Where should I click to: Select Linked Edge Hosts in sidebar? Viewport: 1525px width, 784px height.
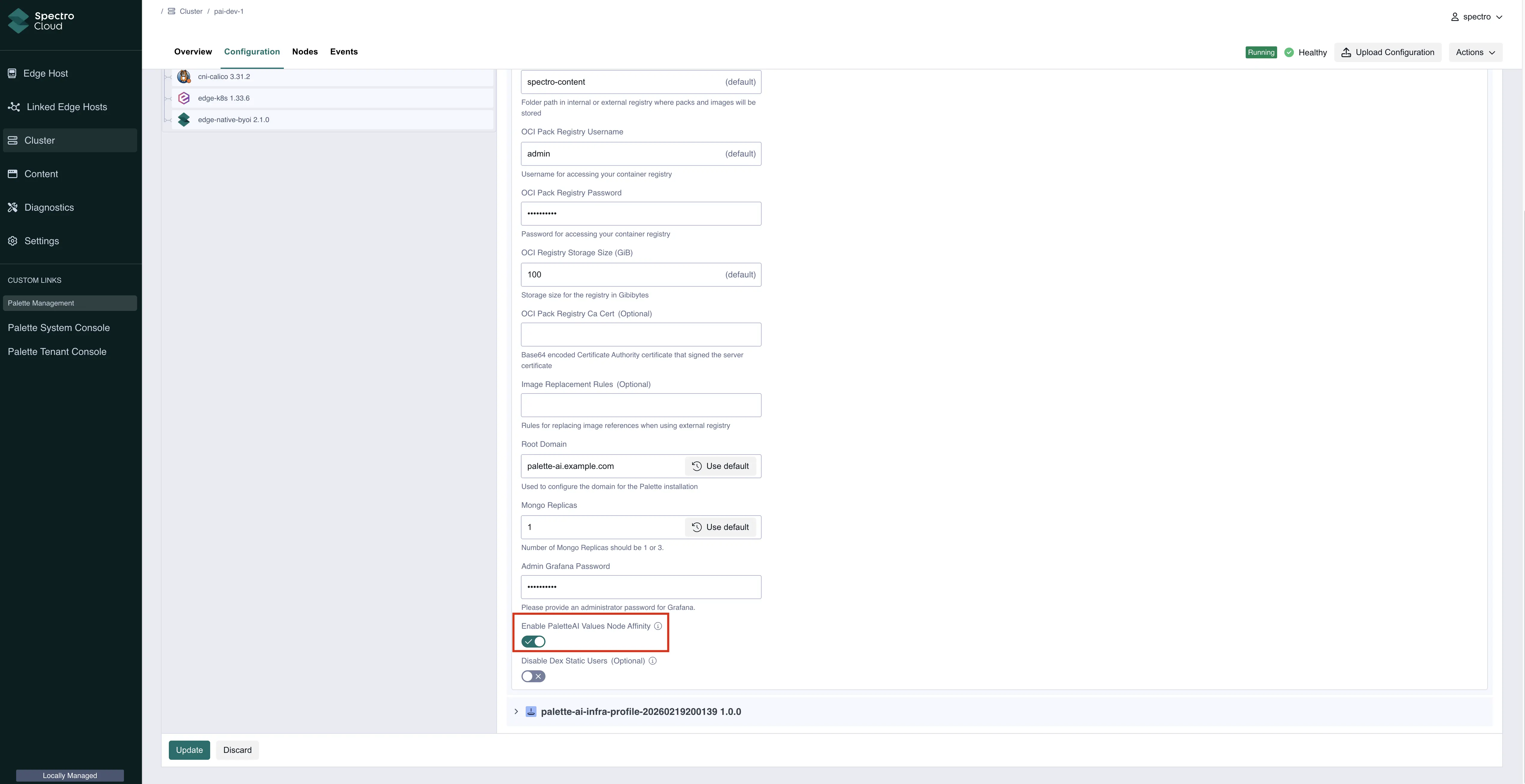tap(66, 107)
